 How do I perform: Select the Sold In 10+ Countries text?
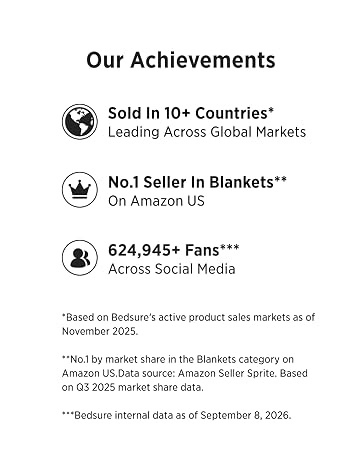click(188, 113)
